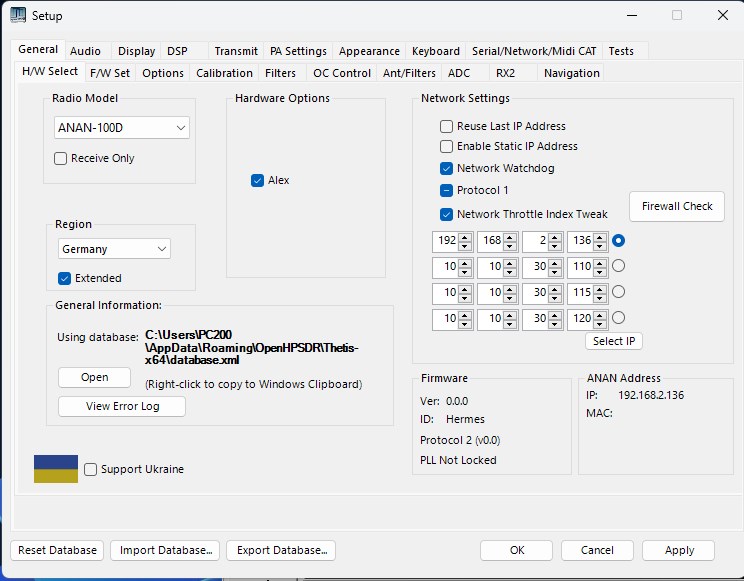Select the 10.10.30.120 address radio button
The width and height of the screenshot is (744, 581).
[618, 317]
